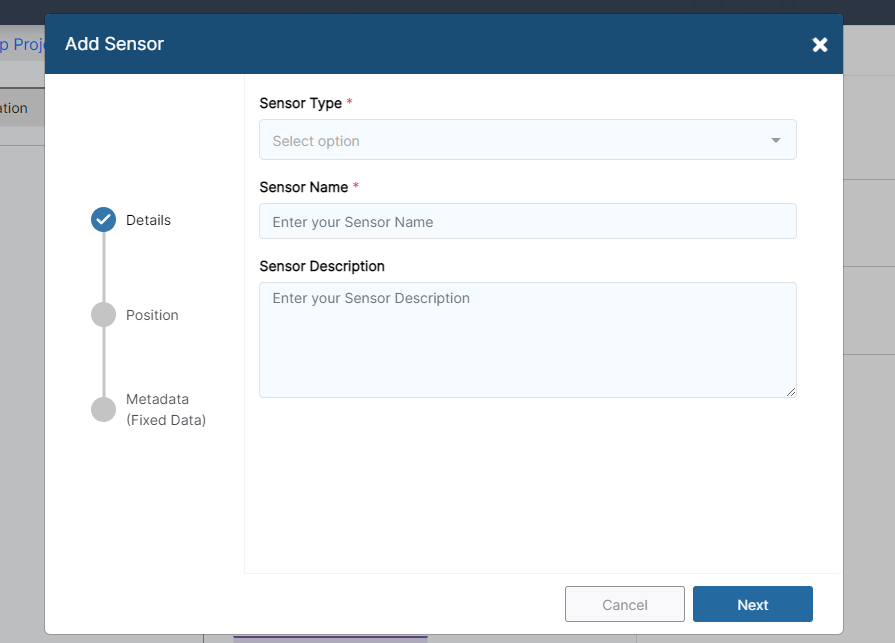The width and height of the screenshot is (895, 643).
Task: Click the X icon in the dialog header
Action: tap(819, 44)
